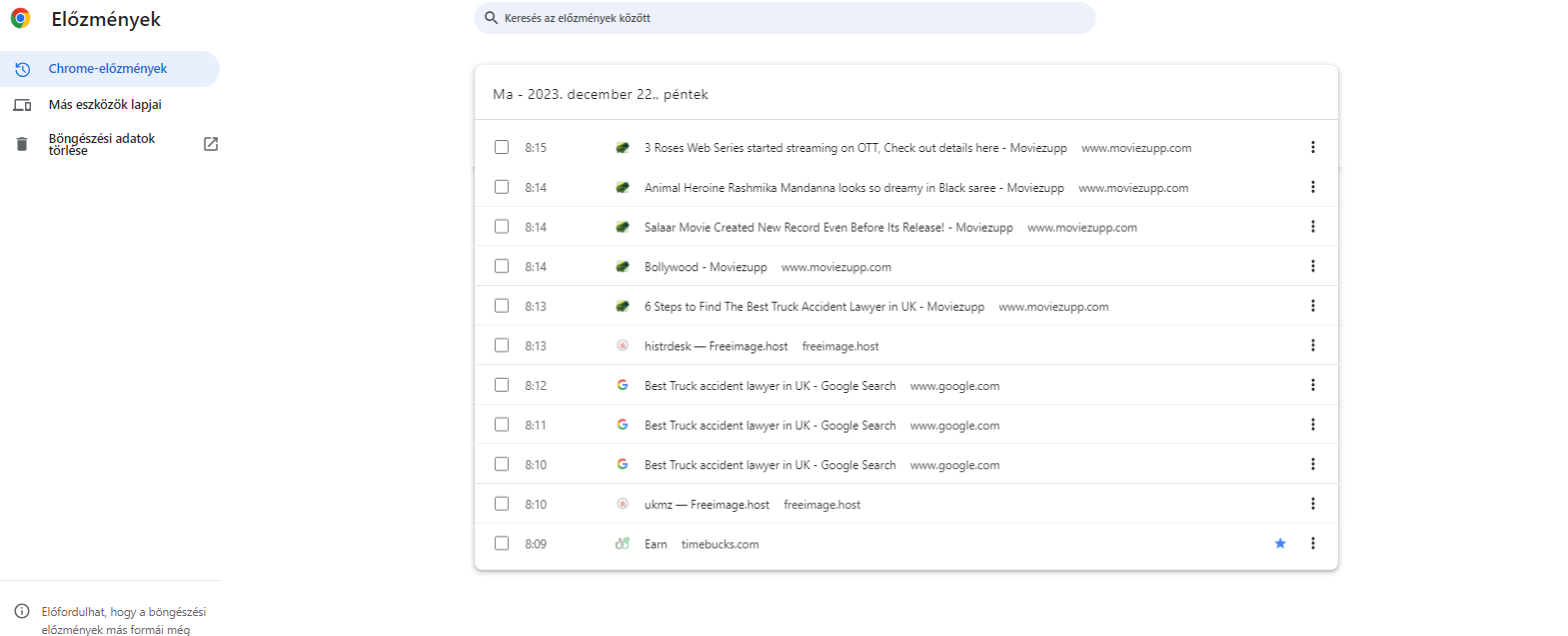Open the histrdesk — Freeimage.host link
Screen dimensions: 1568x636
click(716, 346)
